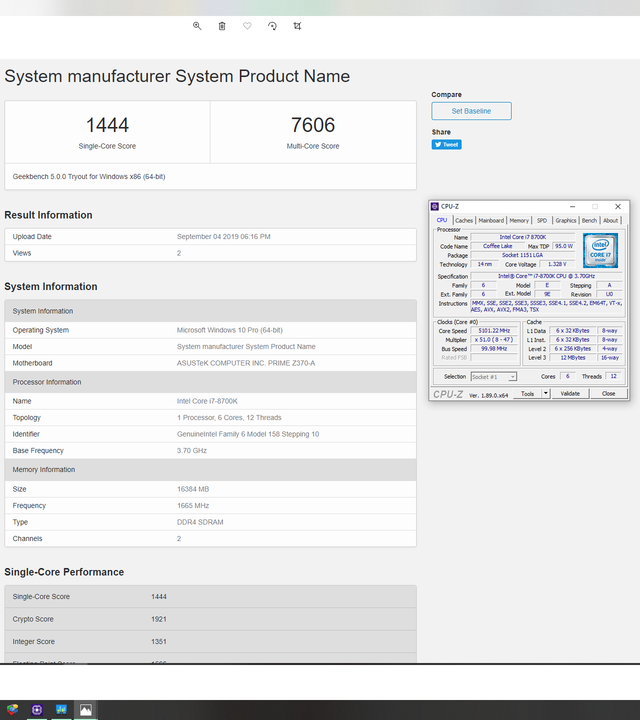
Task: Share result with the Tweet button
Action: point(446,145)
